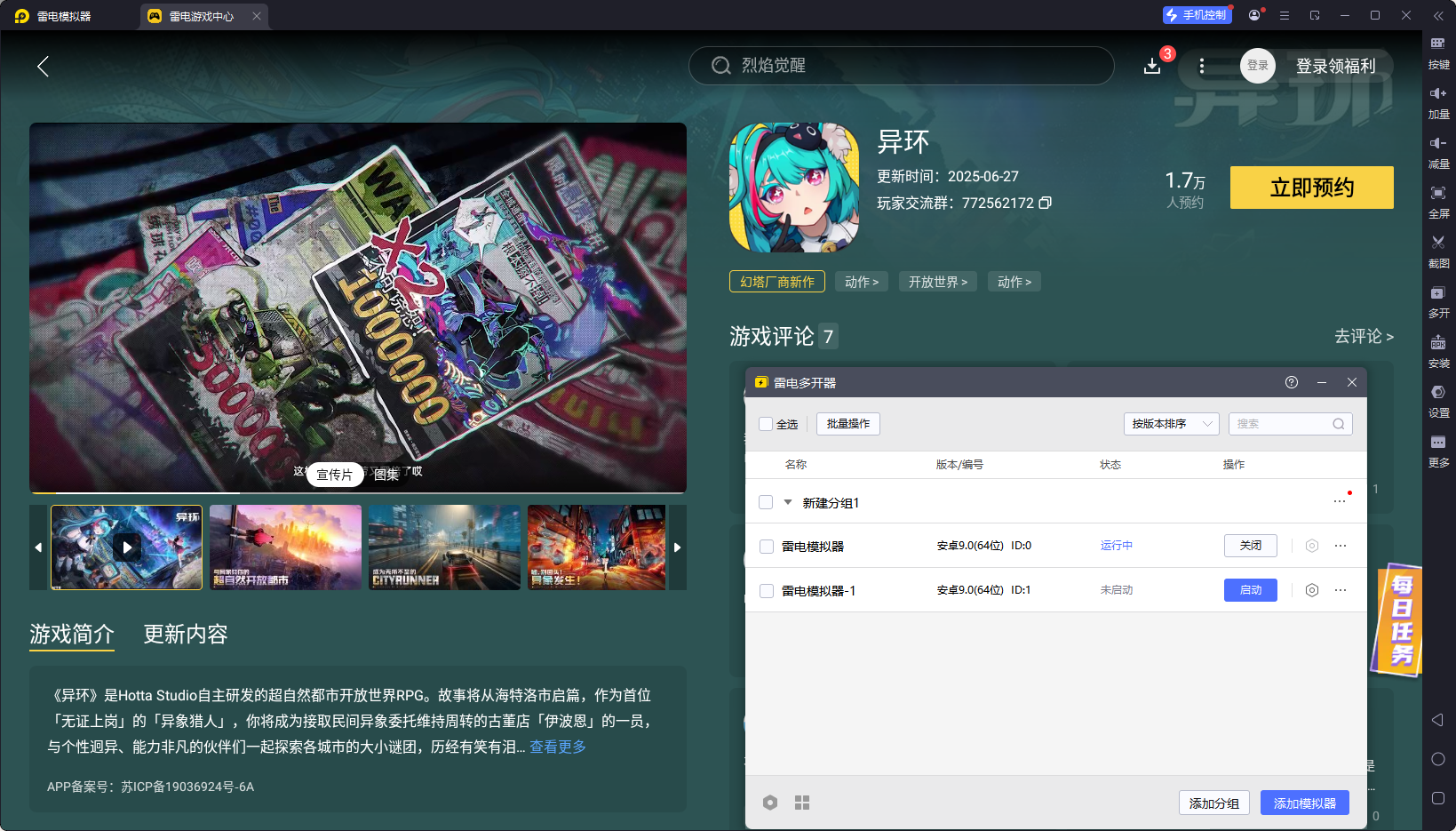Click the back arrow in game center
The height and width of the screenshot is (831, 1456).
tap(43, 66)
